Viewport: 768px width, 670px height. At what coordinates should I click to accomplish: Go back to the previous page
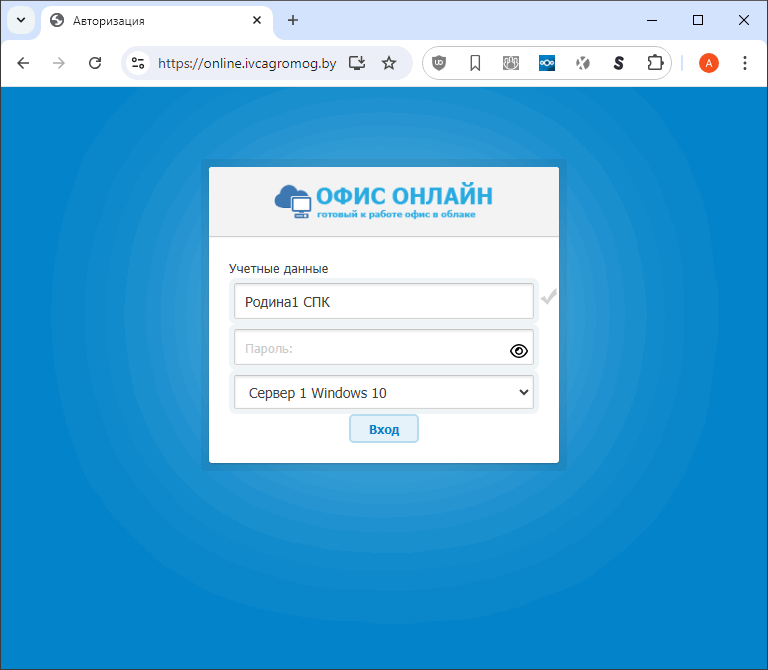click(x=24, y=63)
